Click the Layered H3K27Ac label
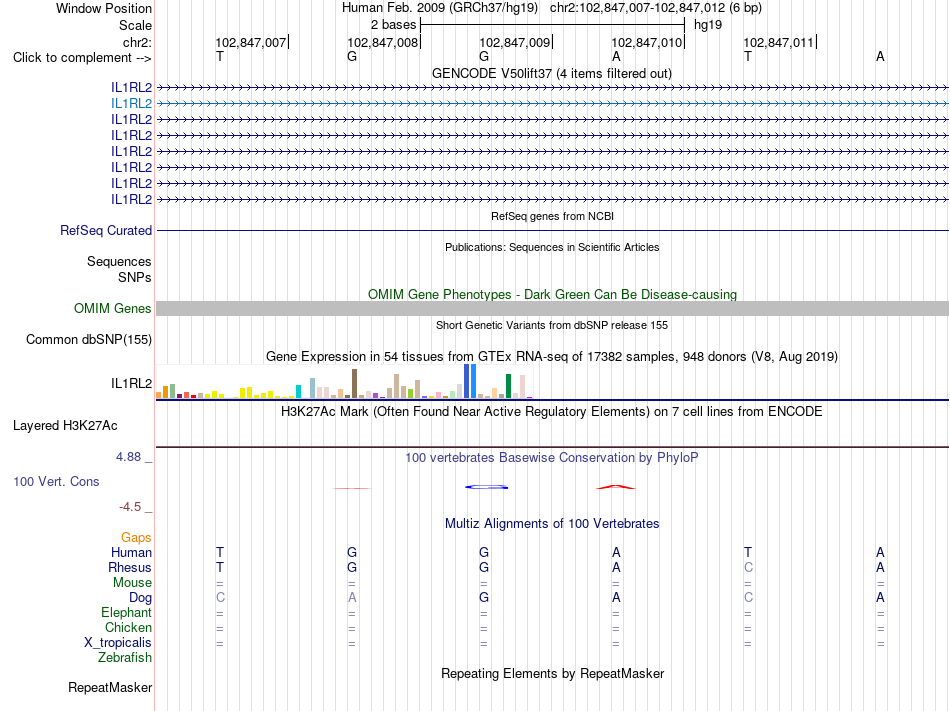Image resolution: width=950 pixels, height=711 pixels. tap(65, 426)
